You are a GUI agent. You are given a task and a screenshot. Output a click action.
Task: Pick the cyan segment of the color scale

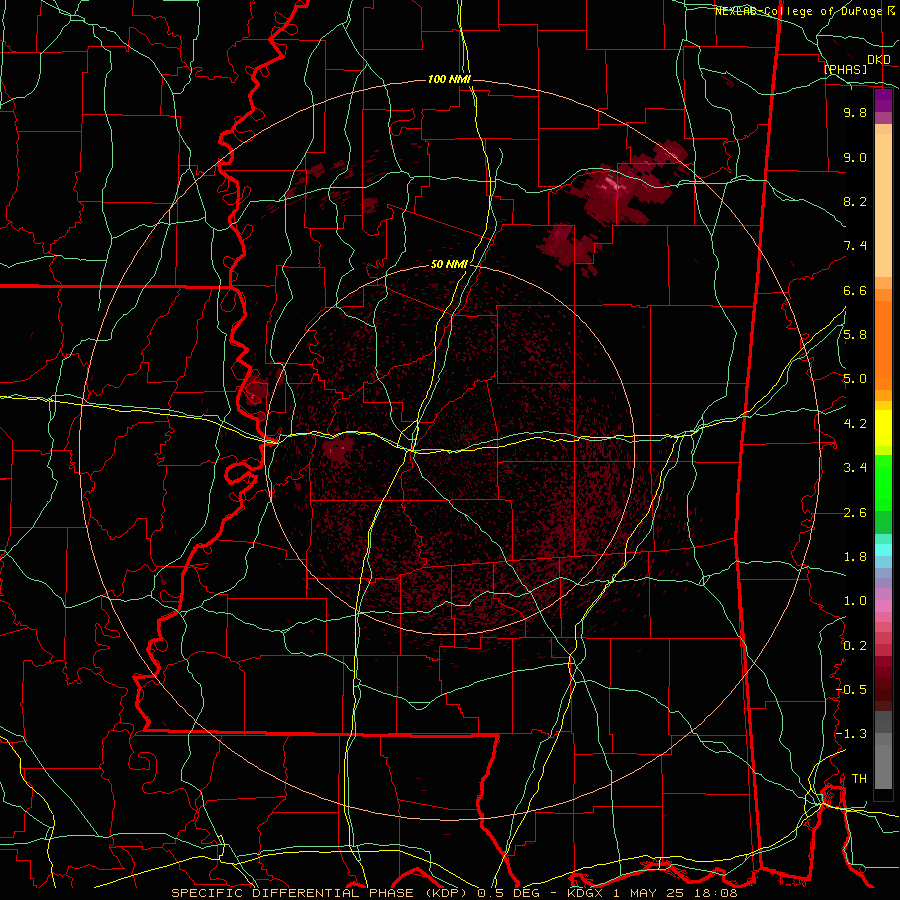tap(883, 549)
